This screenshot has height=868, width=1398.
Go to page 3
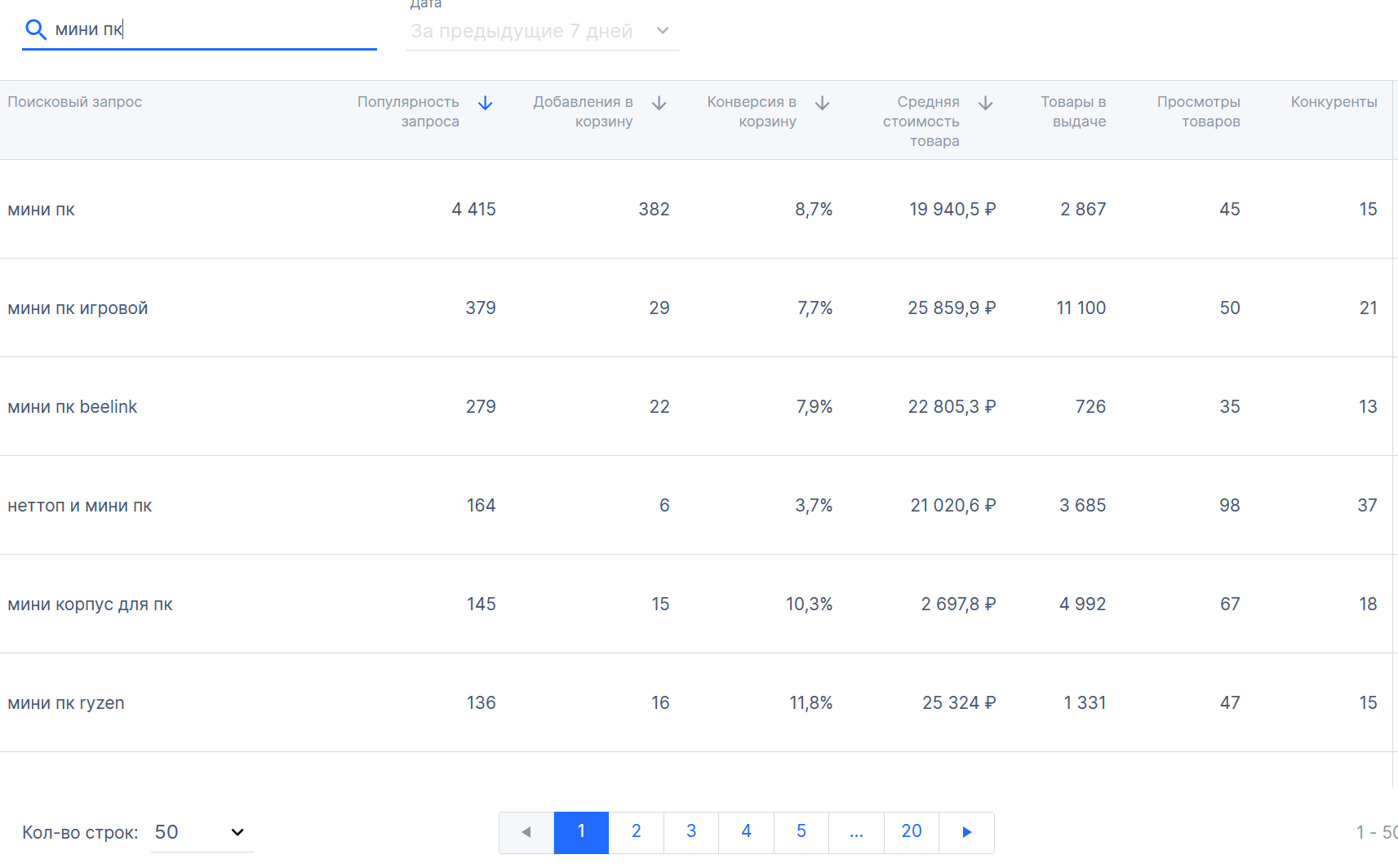(x=691, y=832)
